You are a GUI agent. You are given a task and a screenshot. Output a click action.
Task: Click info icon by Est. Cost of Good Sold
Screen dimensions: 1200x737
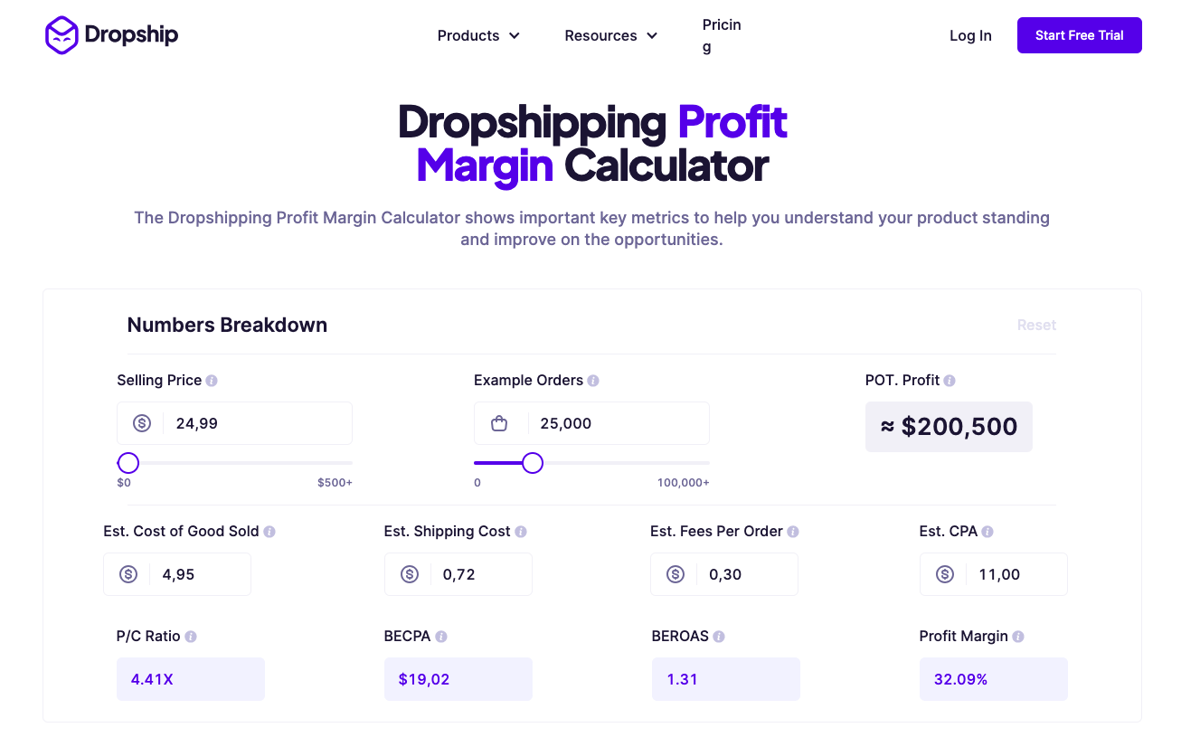[270, 532]
